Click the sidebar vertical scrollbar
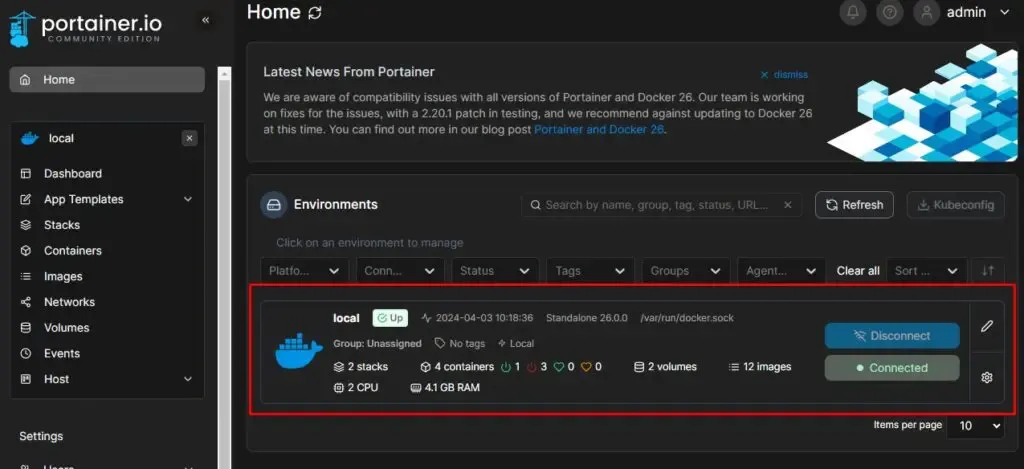The image size is (1024, 469). pos(225,268)
